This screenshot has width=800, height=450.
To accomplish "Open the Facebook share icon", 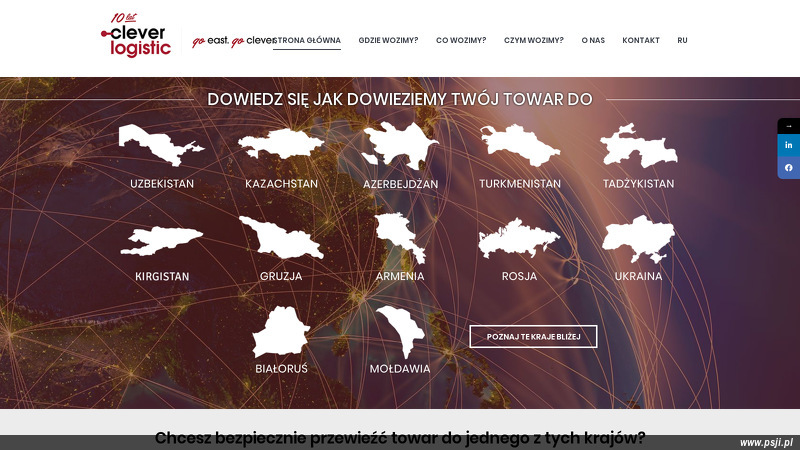I will click(x=788, y=168).
